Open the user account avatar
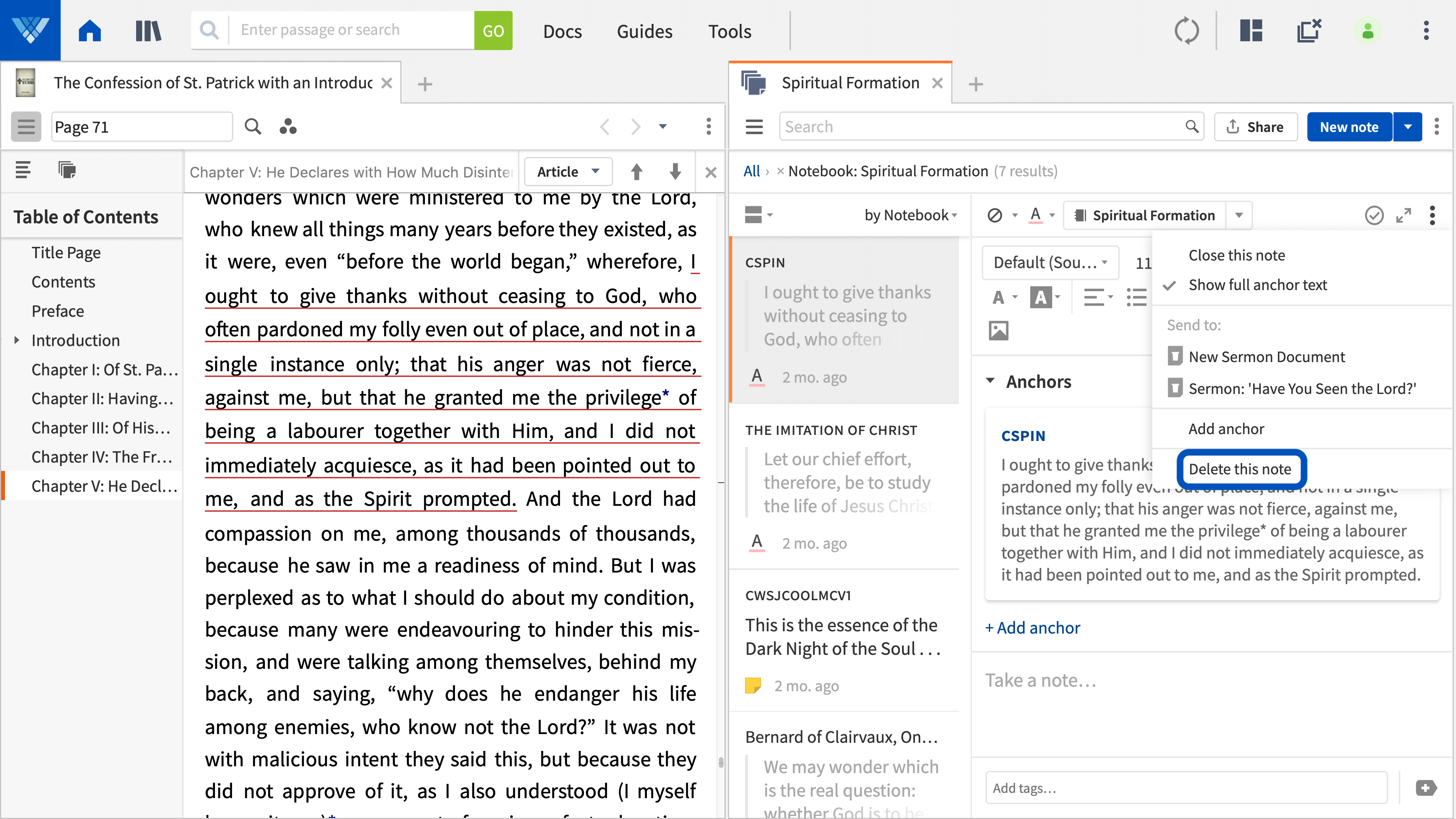The width and height of the screenshot is (1456, 819). [1367, 30]
